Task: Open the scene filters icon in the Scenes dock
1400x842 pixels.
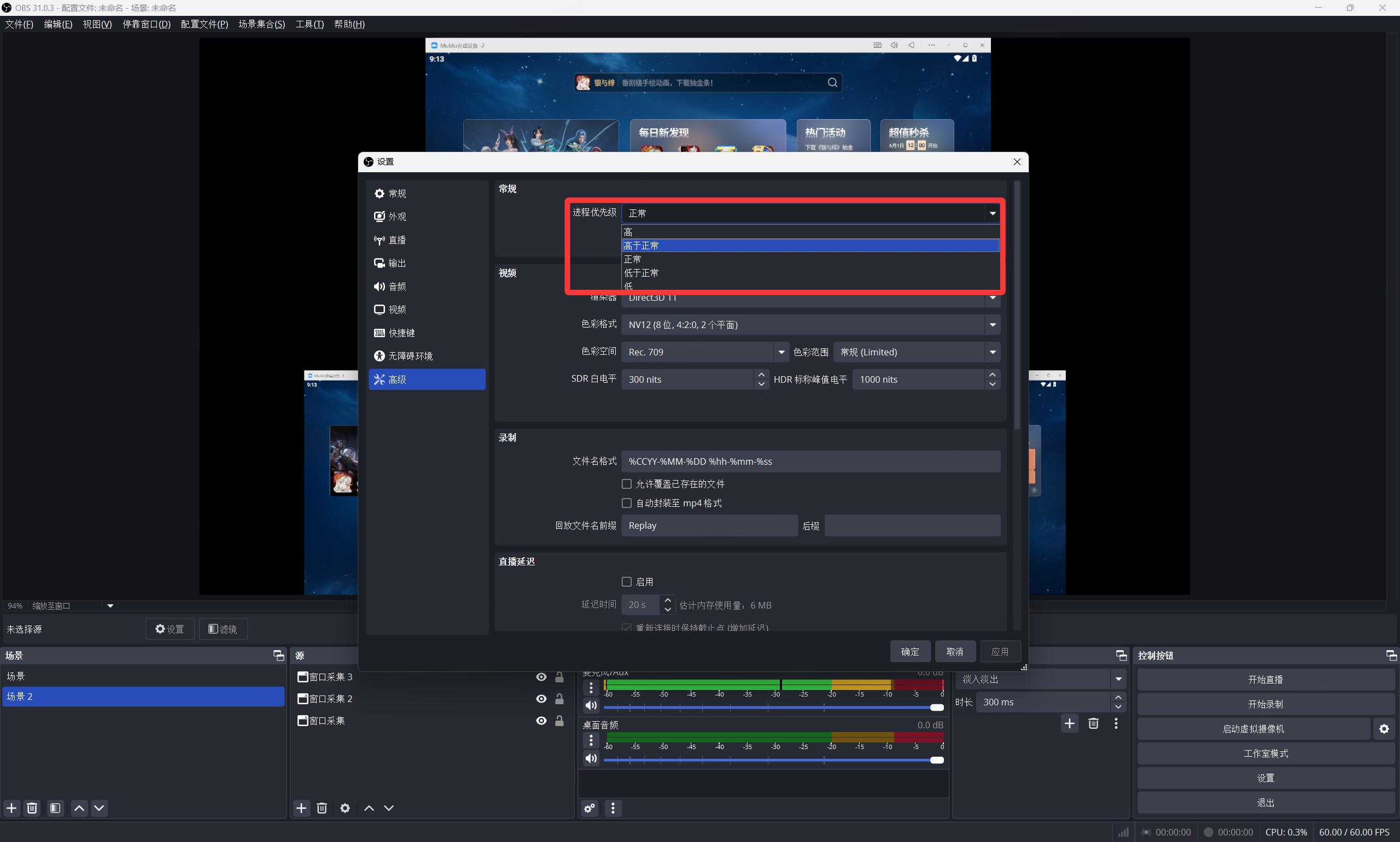Action: 55,808
